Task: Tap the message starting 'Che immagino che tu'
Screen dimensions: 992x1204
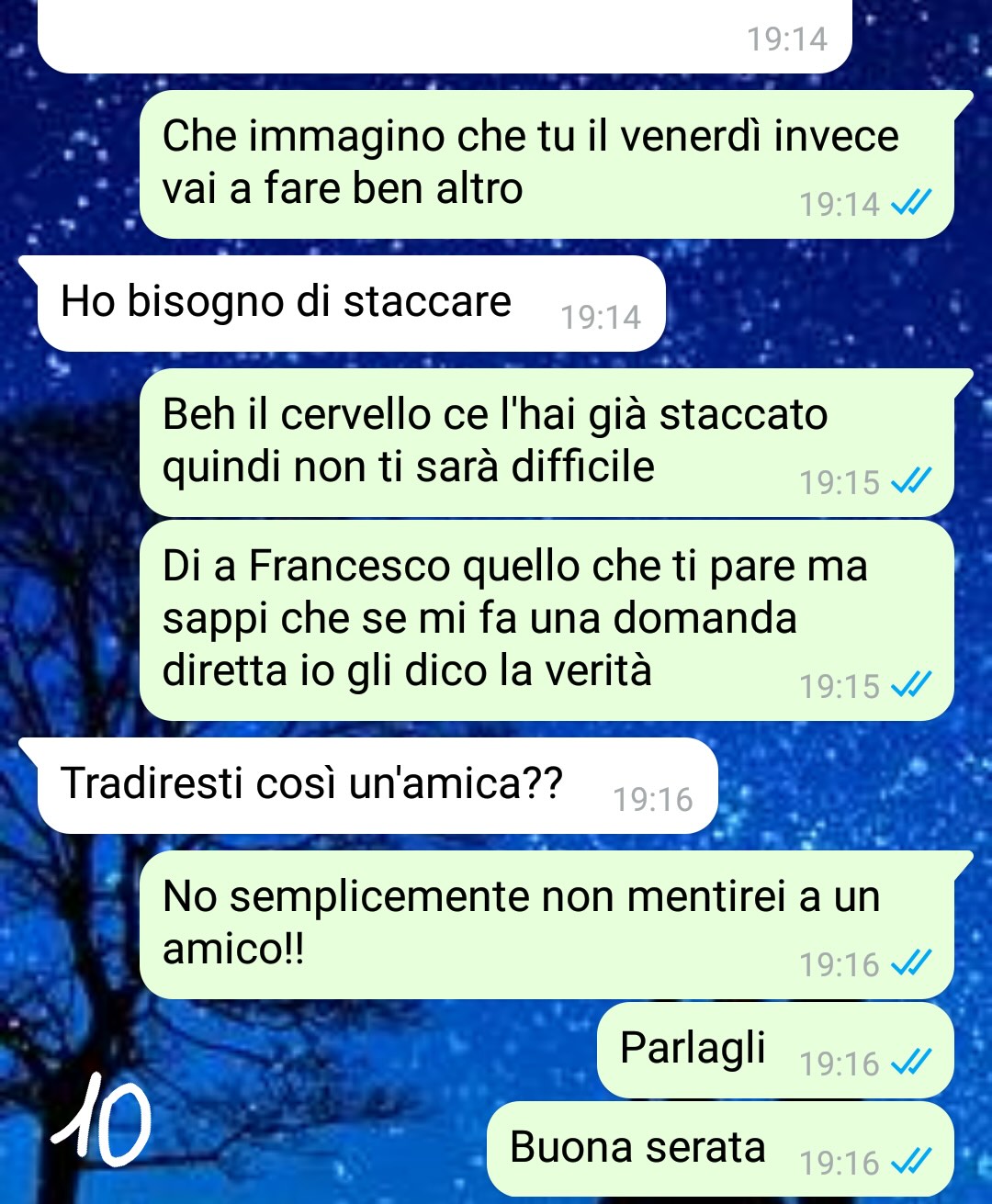Action: 547,164
